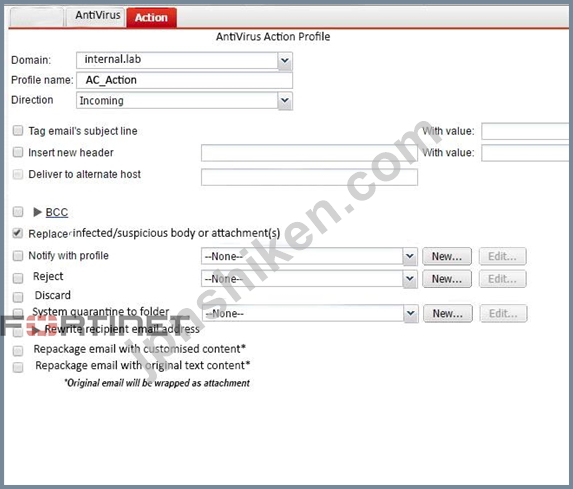
Task: Open the Domain dropdown arrow
Action: pyautogui.click(x=285, y=60)
